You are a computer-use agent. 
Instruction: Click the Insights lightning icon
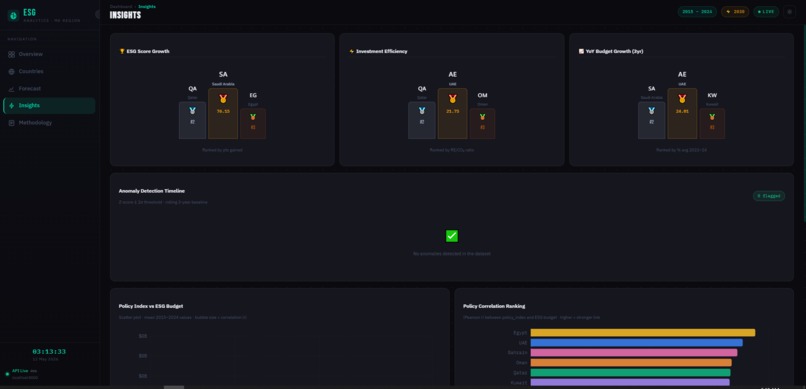tap(11, 105)
